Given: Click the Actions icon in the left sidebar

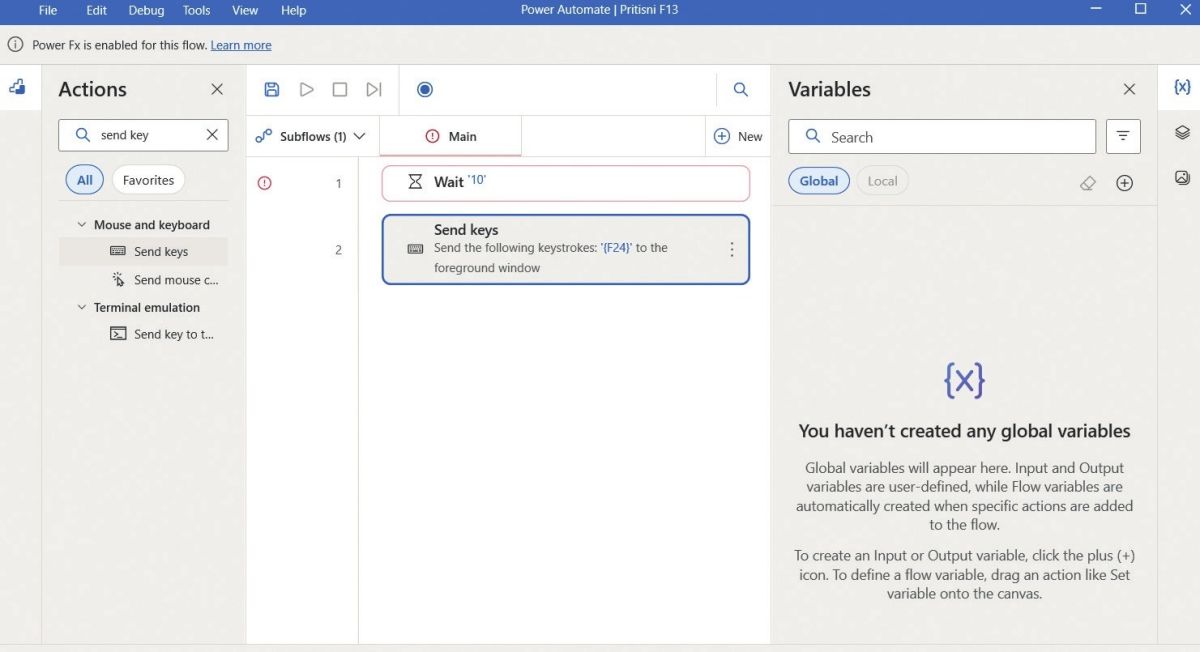Looking at the screenshot, I should coord(17,87).
